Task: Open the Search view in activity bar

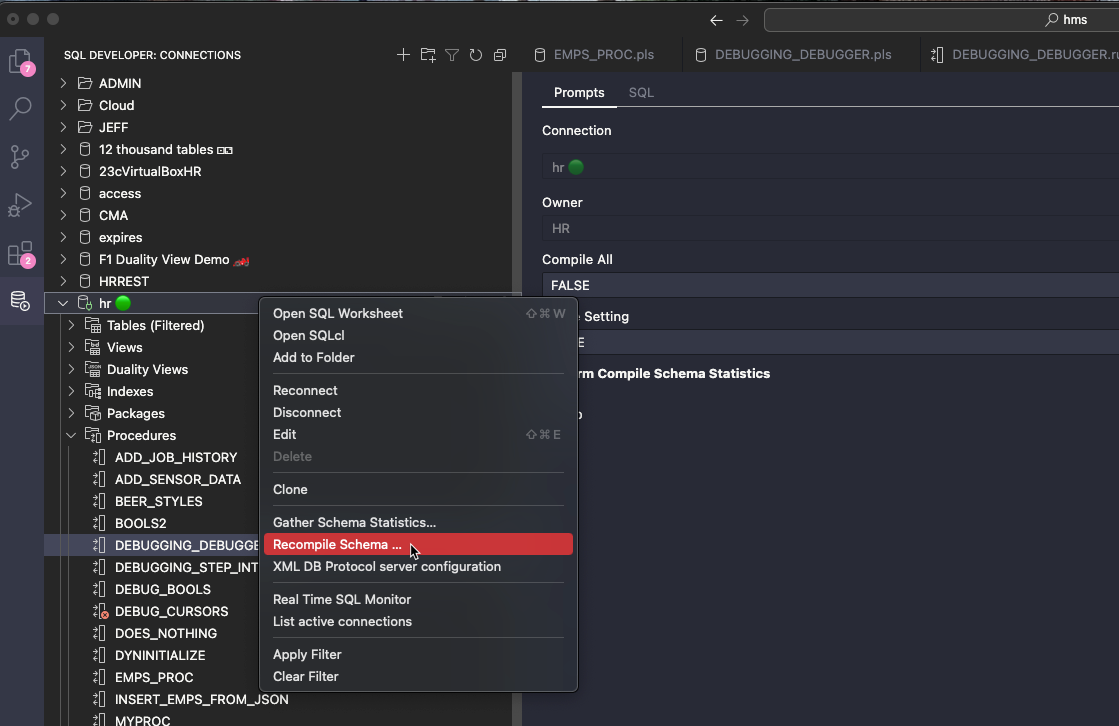Action: pyautogui.click(x=20, y=109)
